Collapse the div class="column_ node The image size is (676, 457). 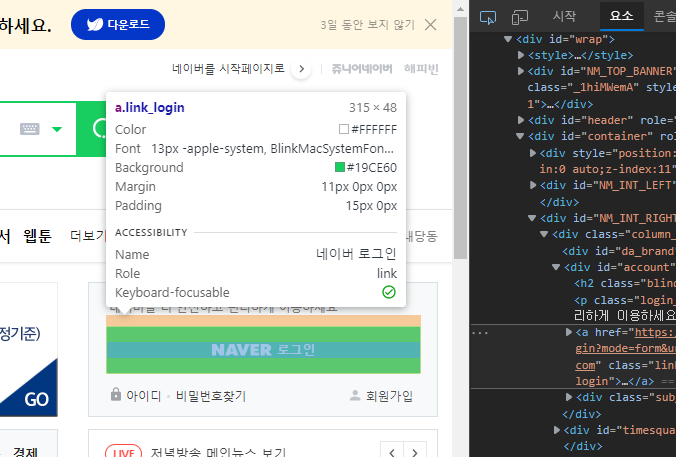click(544, 234)
